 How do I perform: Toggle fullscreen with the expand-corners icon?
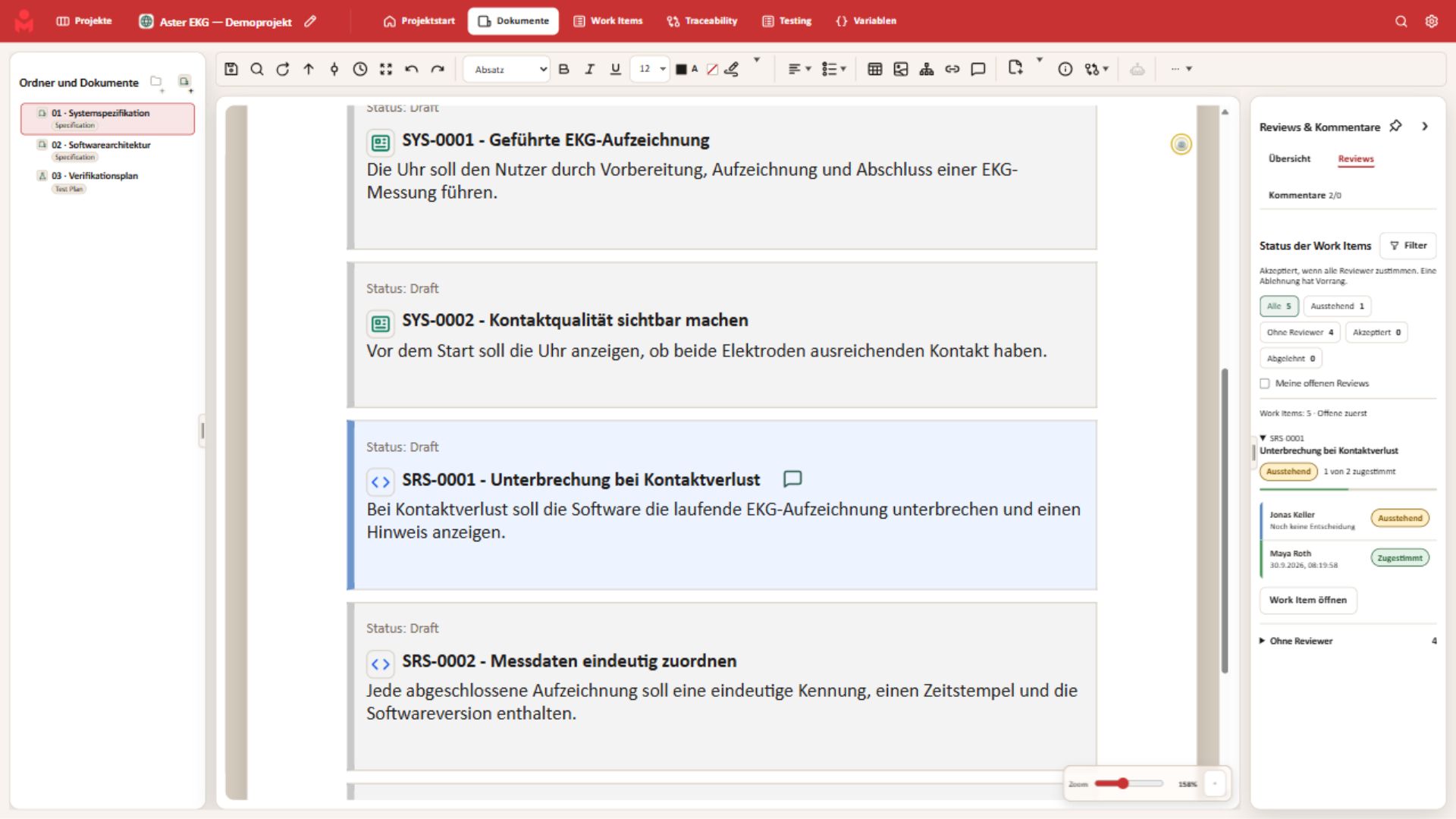tap(386, 69)
